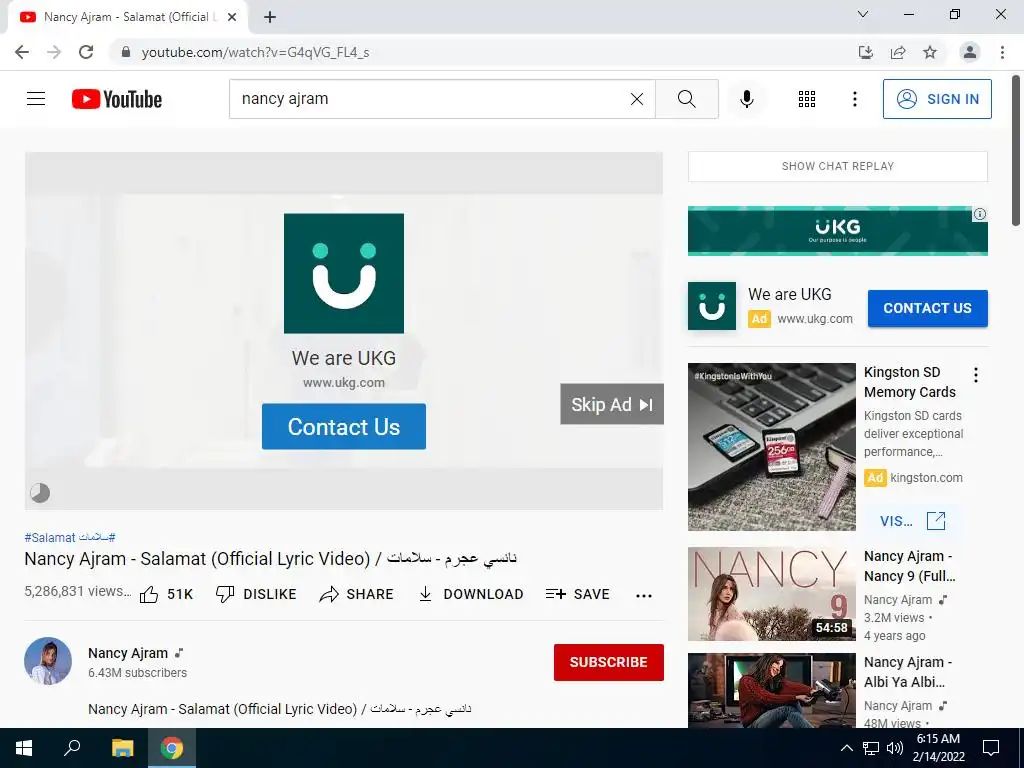Open Kingston SD cards ad thumbnail
This screenshot has height=768, width=1024.
[771, 447]
